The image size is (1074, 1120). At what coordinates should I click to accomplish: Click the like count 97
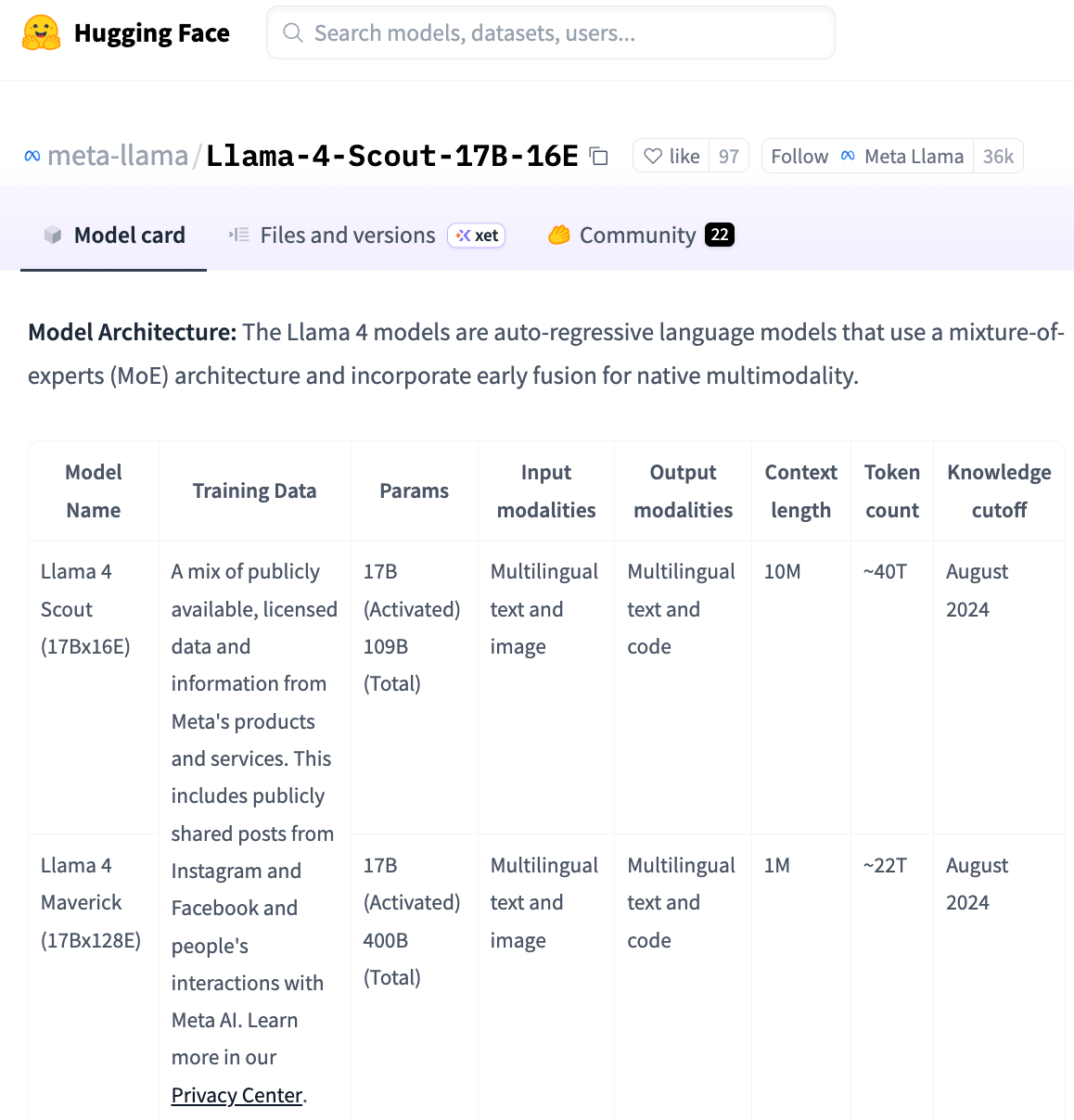pos(729,156)
